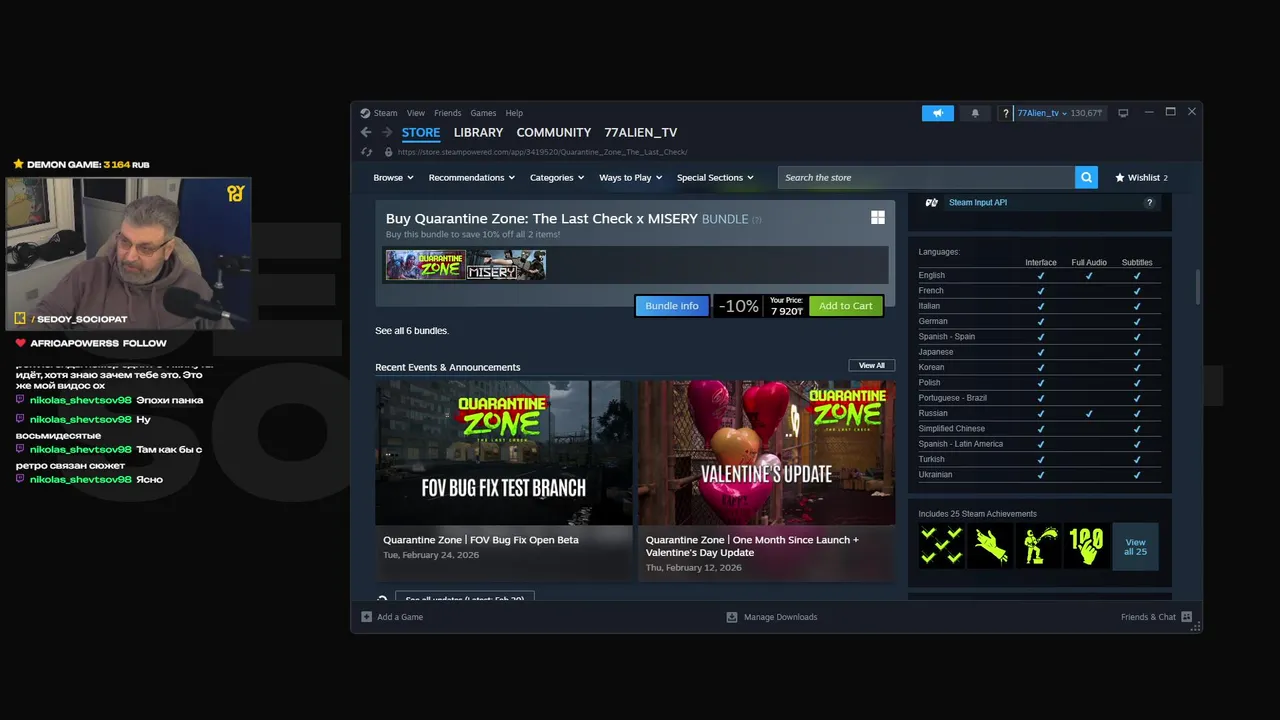1280x720 pixels.
Task: Click the MISERY bundle thumbnail
Action: point(506,265)
